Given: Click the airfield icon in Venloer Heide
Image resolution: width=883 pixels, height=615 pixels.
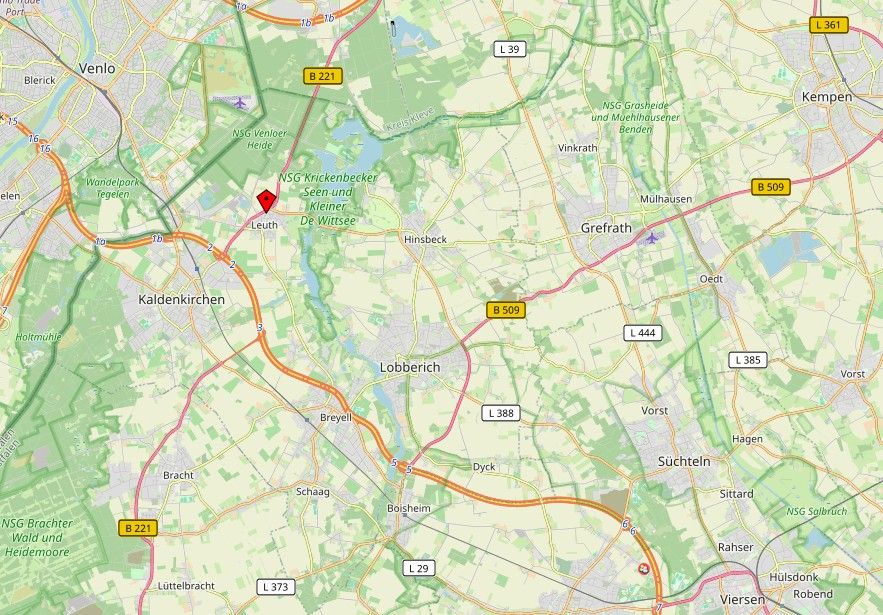Looking at the screenshot, I should click(240, 103).
